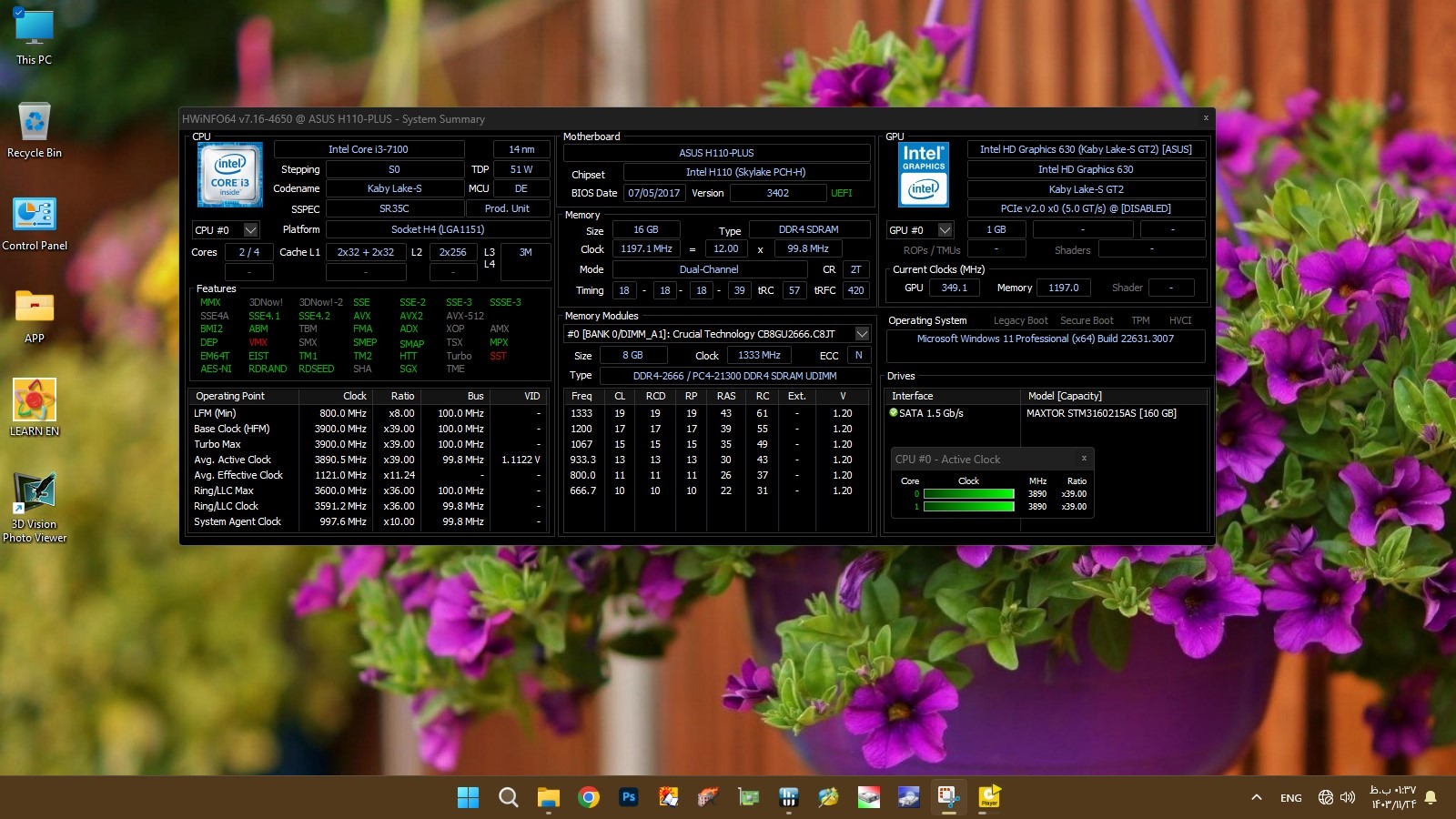The width and height of the screenshot is (1456, 819).
Task: Open the green circuit card app in the taskbar
Action: coord(748,797)
